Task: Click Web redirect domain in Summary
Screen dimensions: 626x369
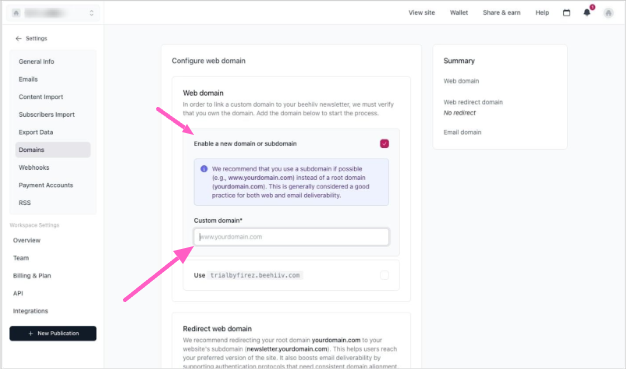Action: pos(473,102)
